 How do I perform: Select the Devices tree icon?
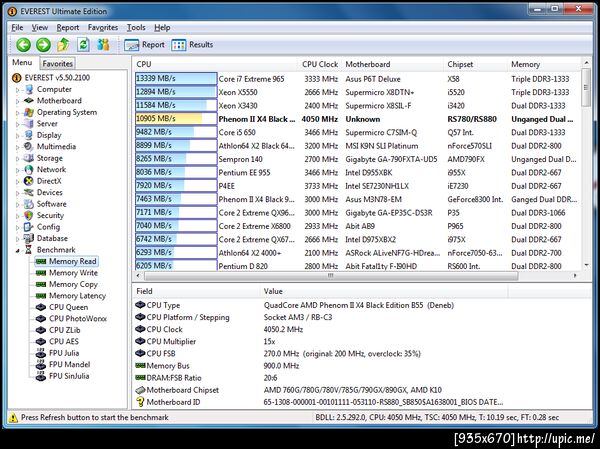(x=29, y=193)
